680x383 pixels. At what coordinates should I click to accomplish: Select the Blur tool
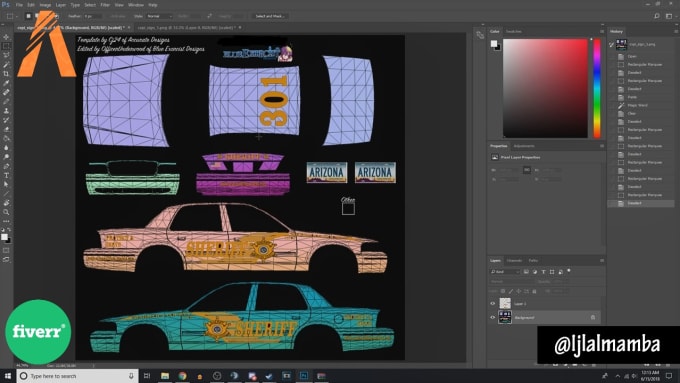6,147
